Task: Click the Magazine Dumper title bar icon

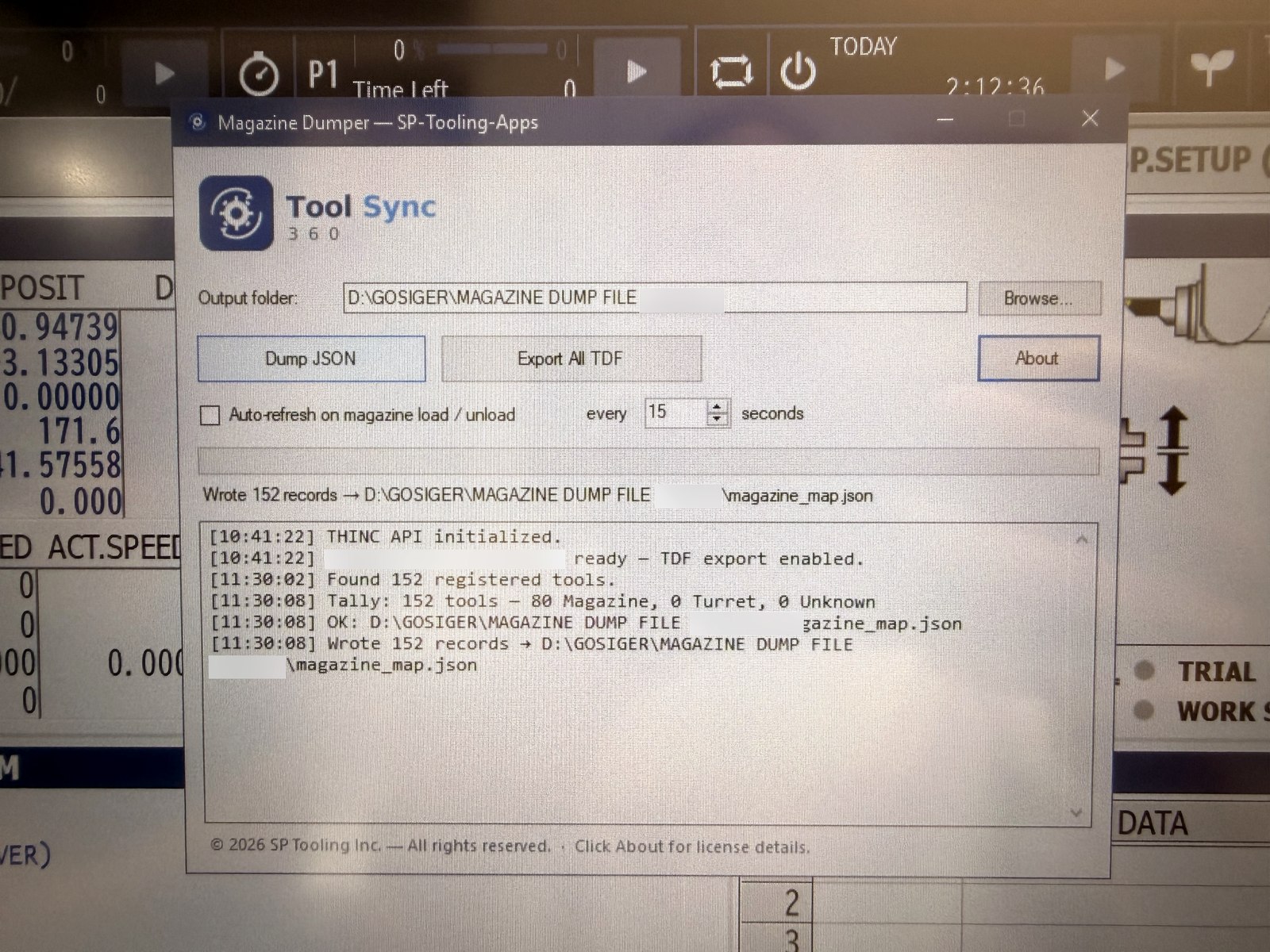Action: pos(198,122)
